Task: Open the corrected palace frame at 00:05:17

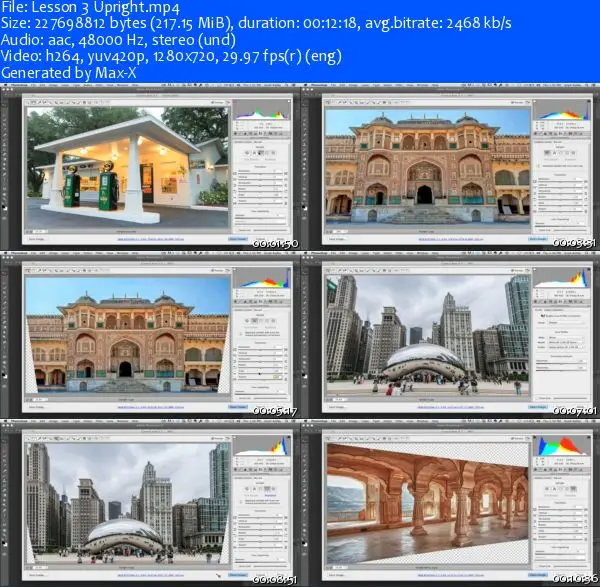Action: click(150, 335)
